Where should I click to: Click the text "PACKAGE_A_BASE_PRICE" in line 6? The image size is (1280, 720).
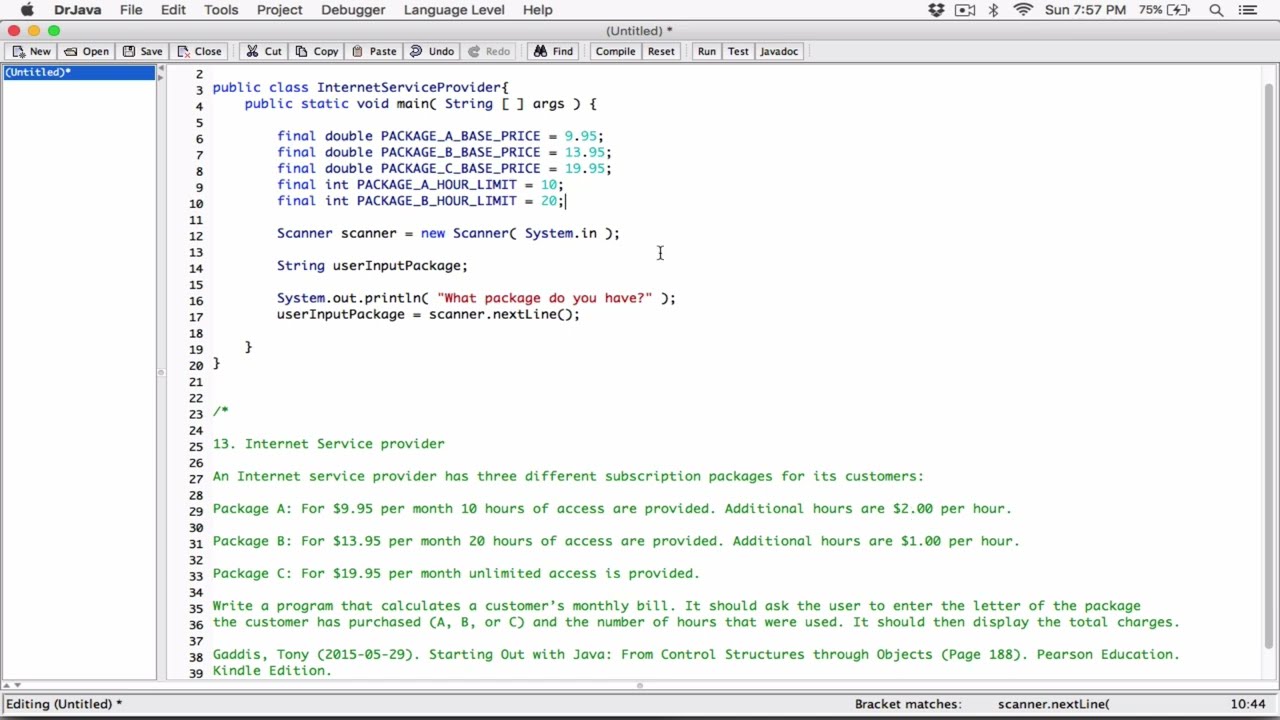[x=460, y=136]
